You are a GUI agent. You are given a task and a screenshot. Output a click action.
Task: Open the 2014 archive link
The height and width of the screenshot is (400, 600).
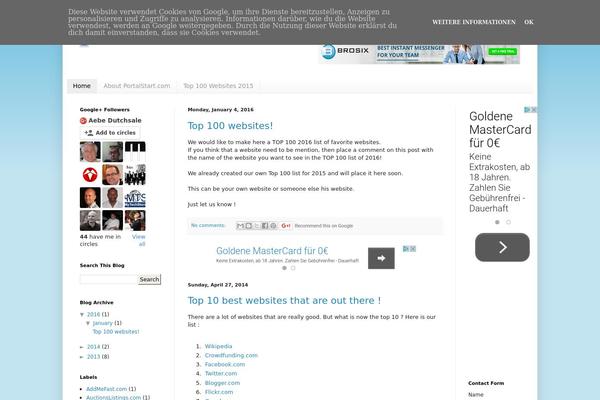(x=93, y=347)
